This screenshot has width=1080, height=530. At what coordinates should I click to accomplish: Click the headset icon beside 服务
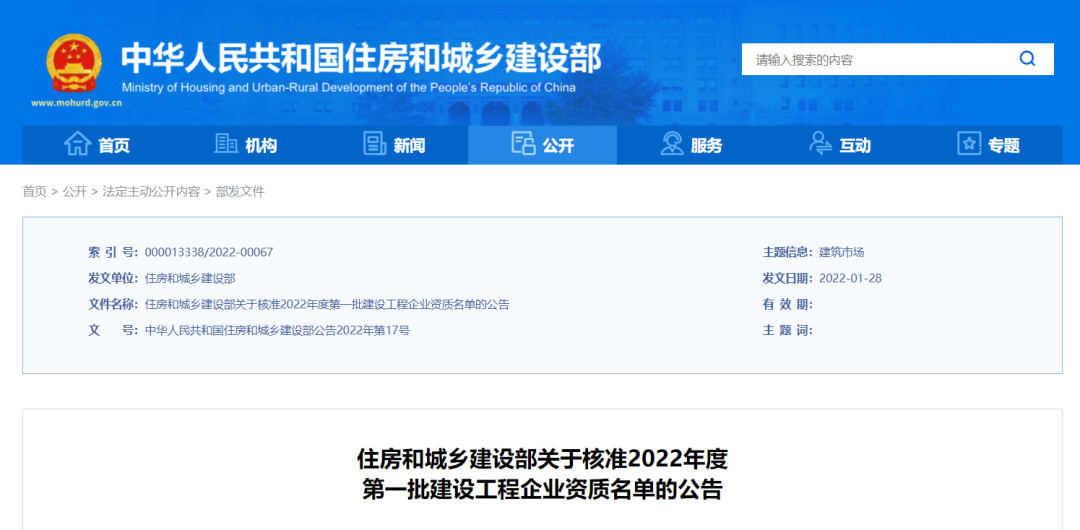click(672, 144)
